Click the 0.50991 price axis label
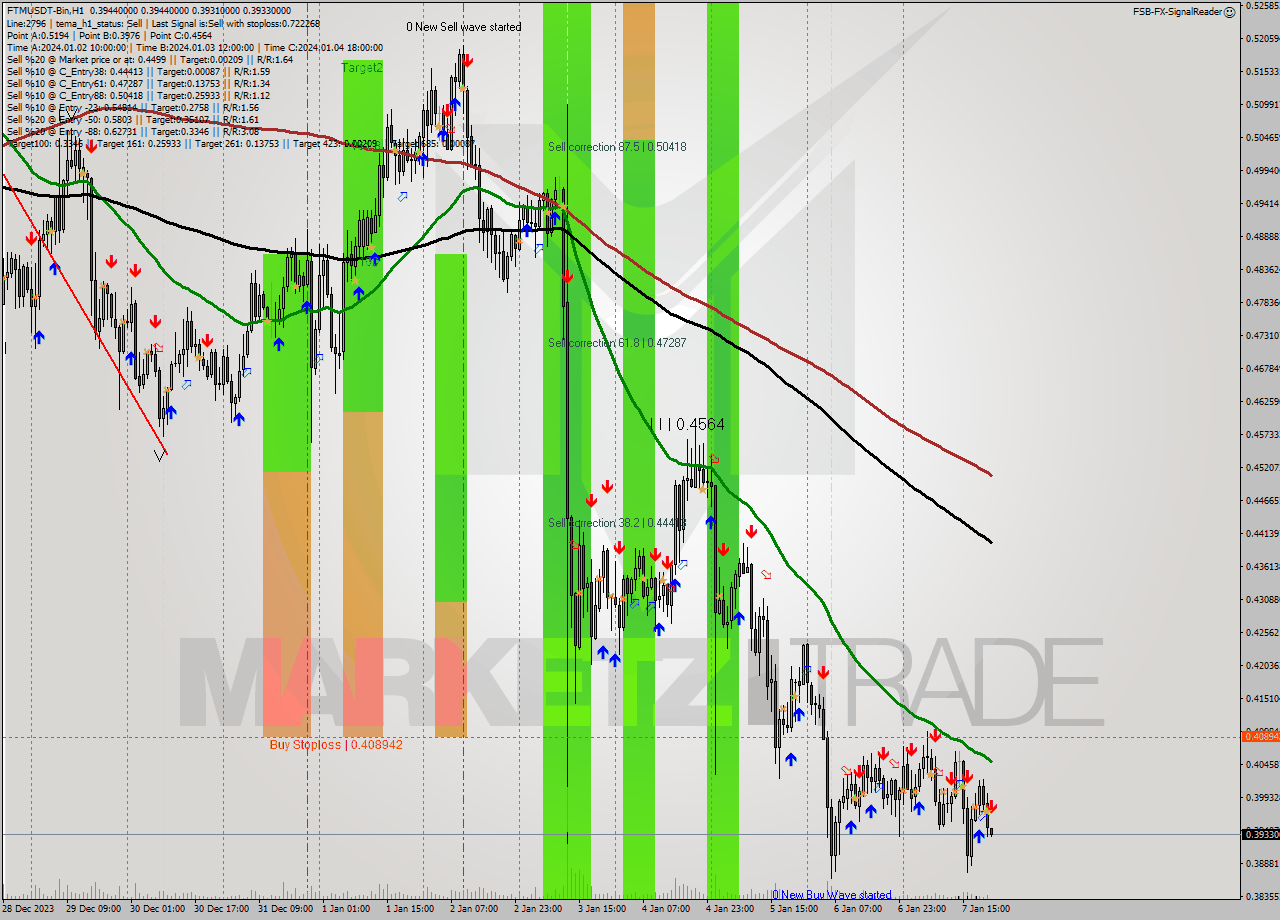 coord(1262,104)
